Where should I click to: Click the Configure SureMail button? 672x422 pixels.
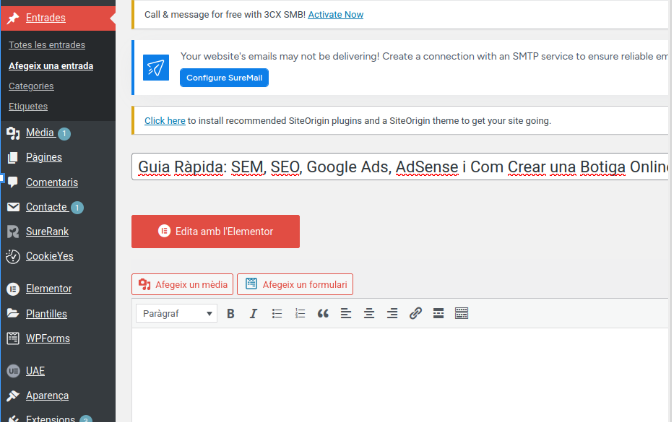click(x=224, y=77)
